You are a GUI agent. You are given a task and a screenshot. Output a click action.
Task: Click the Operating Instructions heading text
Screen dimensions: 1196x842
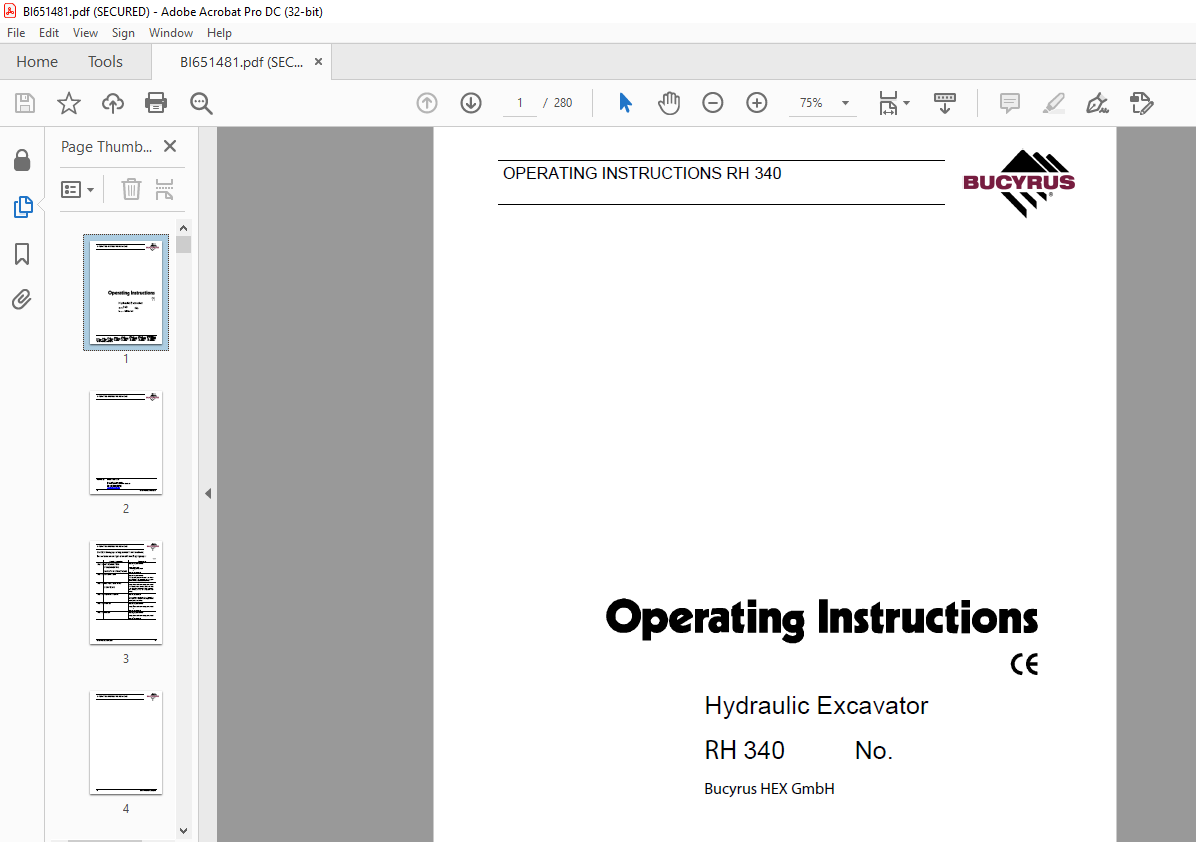821,618
